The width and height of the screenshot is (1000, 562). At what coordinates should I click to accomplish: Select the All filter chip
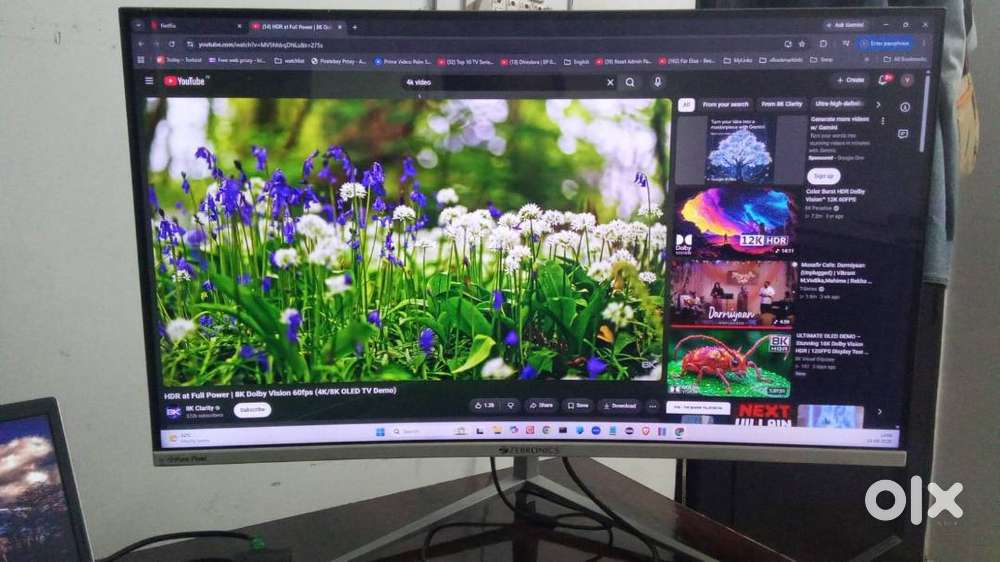coord(686,105)
